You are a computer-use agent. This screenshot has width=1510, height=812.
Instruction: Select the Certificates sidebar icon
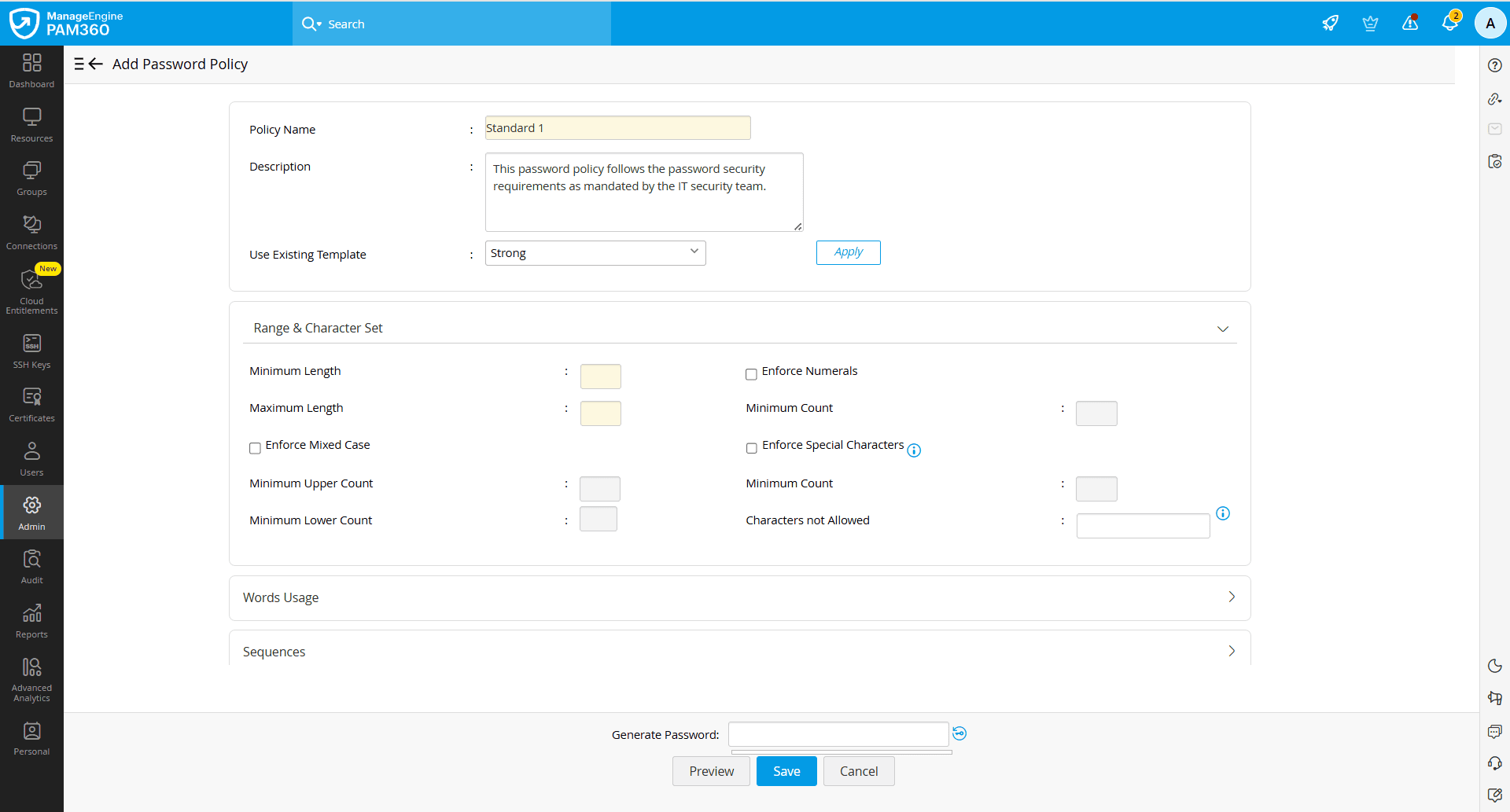[31, 402]
